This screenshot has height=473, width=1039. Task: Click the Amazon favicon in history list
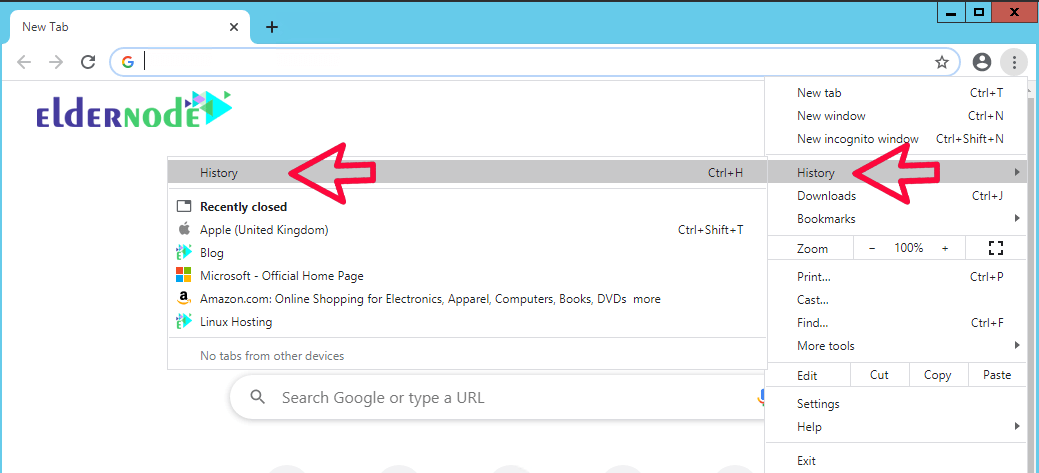click(x=184, y=299)
